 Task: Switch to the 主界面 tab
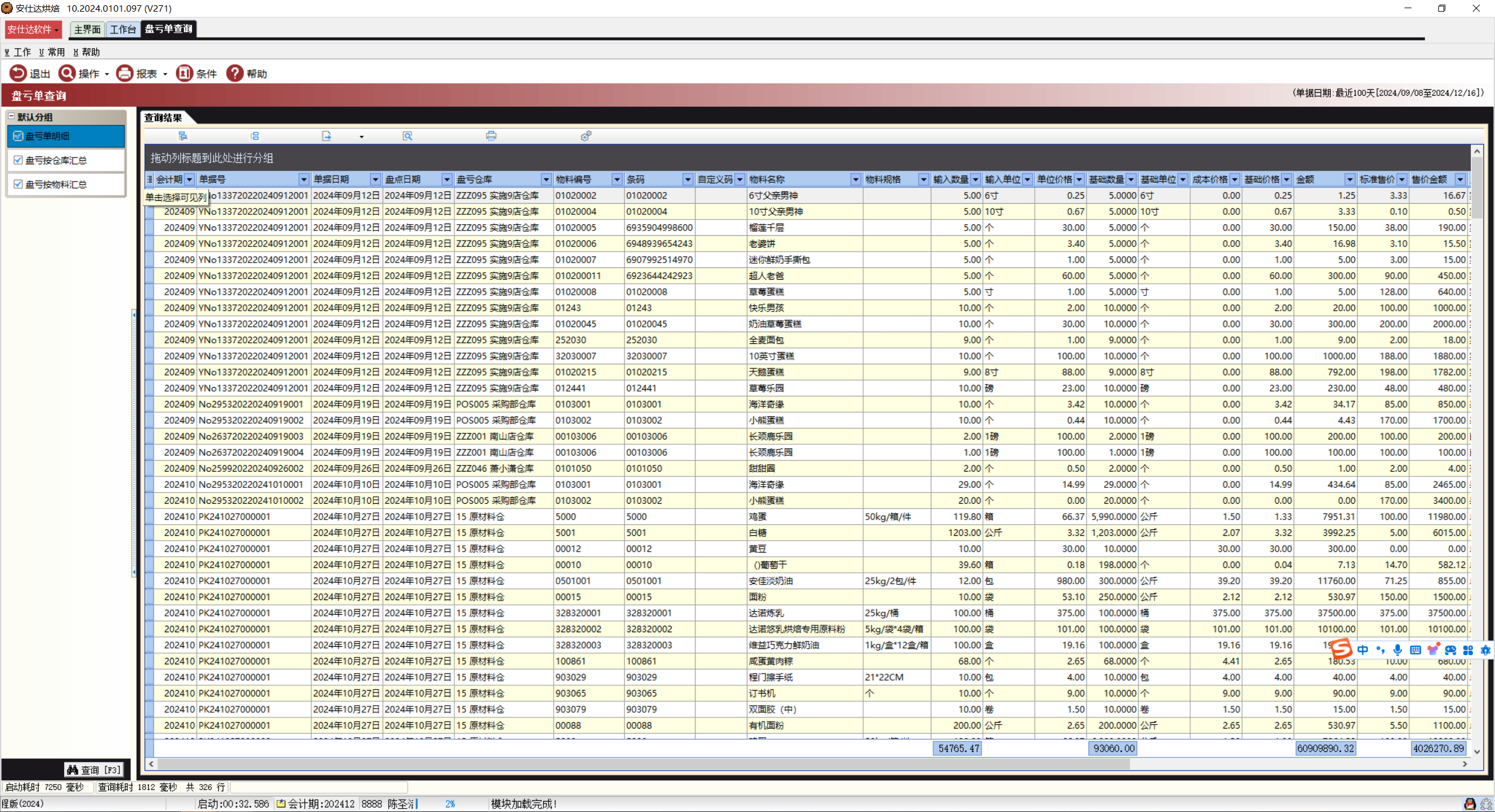click(x=87, y=29)
